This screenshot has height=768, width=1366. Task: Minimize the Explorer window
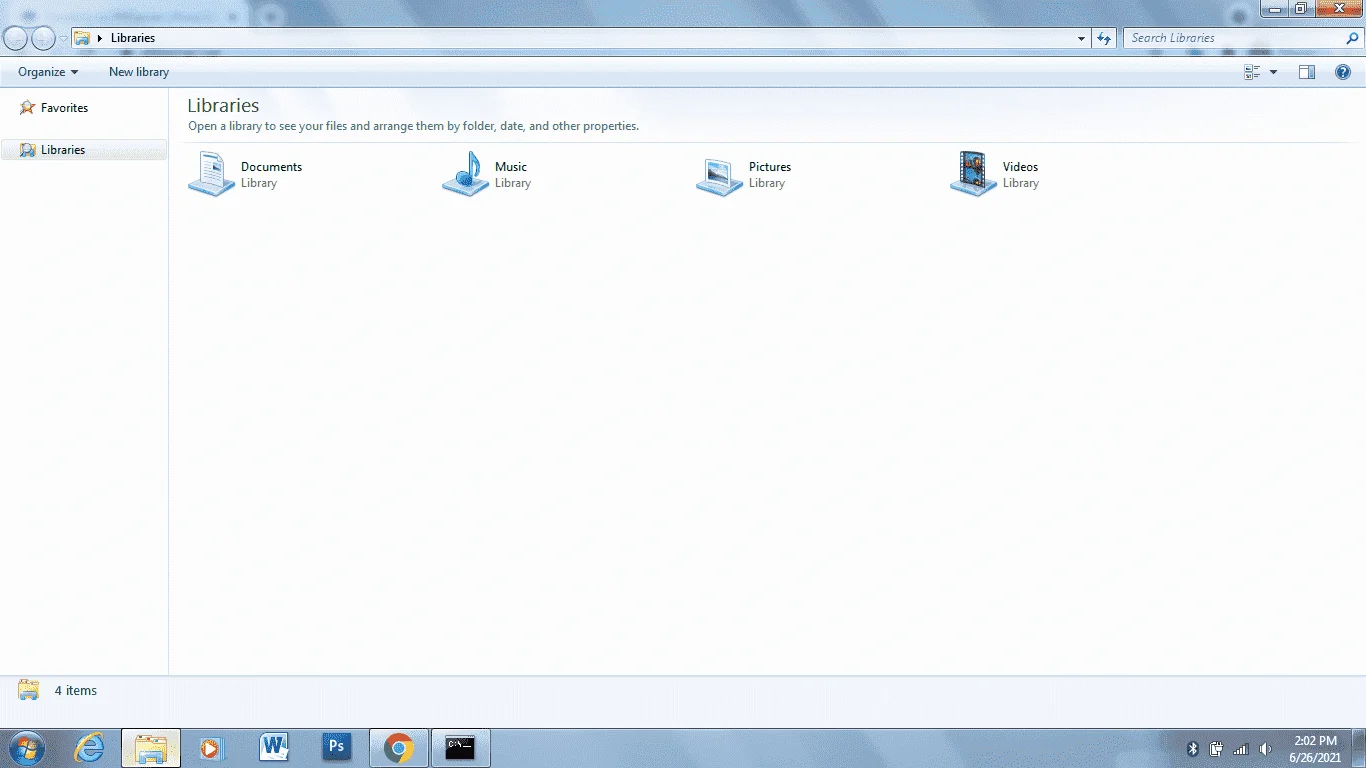1274,9
